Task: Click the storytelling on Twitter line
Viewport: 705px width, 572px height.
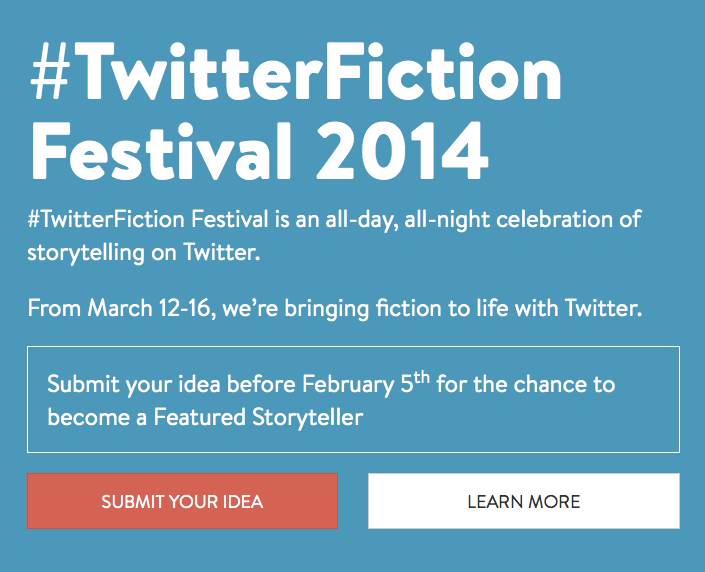Action: point(144,252)
